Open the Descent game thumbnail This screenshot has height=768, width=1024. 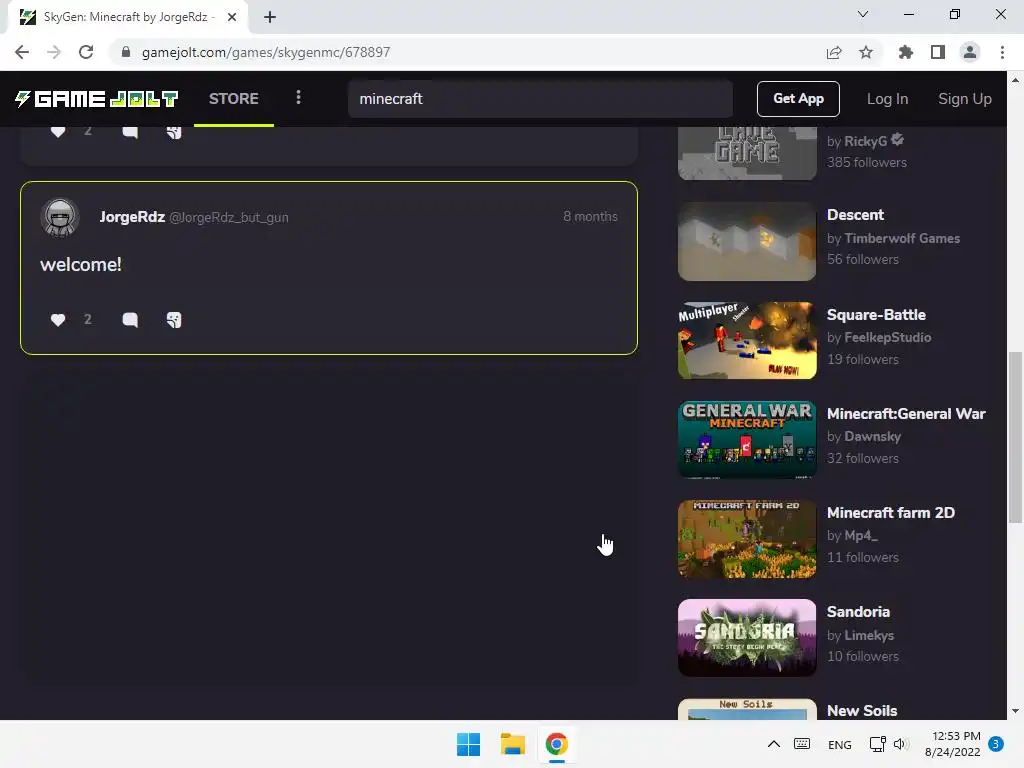click(x=747, y=242)
